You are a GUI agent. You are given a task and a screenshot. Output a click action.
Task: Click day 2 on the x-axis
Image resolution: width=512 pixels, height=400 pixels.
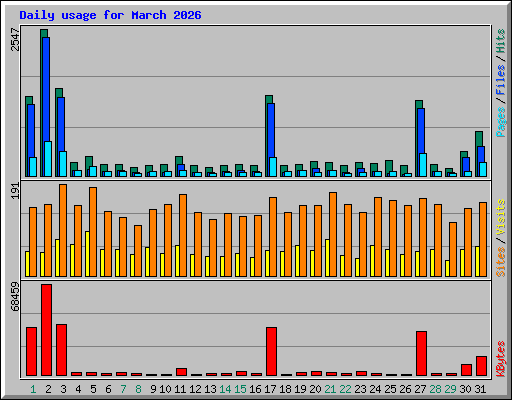(x=48, y=389)
